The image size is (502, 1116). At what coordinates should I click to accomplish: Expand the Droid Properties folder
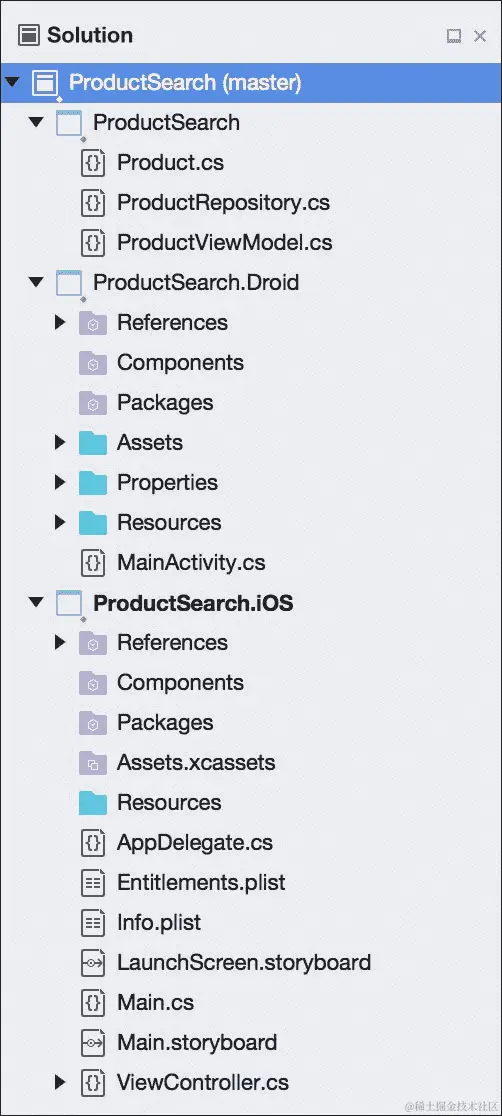pyautogui.click(x=60, y=483)
